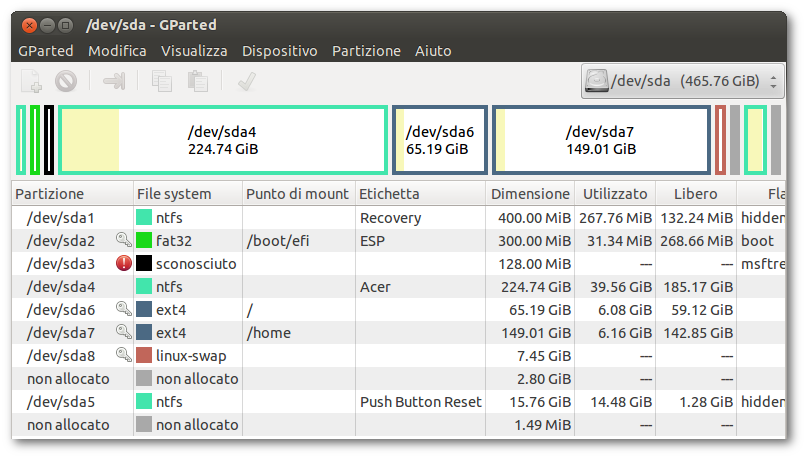The image size is (806, 458).
Task: Select the /dev/sda6 ext4 table row
Action: click(x=300, y=309)
